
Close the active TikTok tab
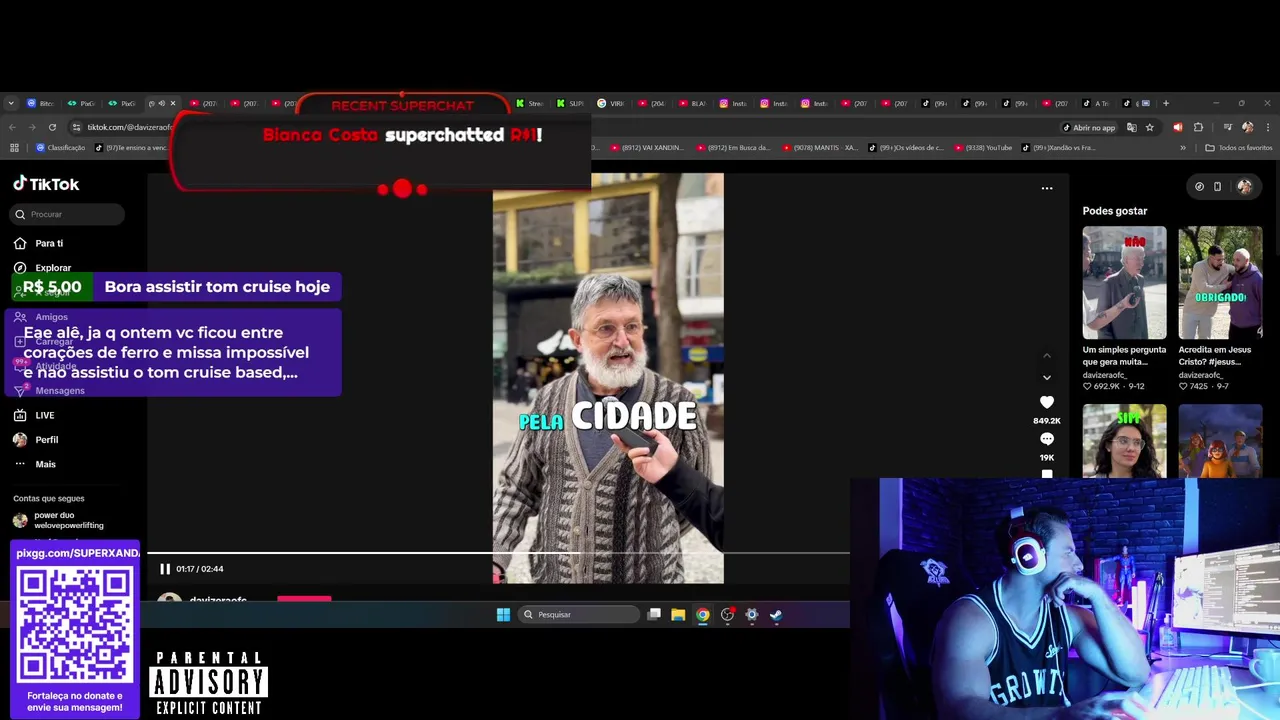172,103
